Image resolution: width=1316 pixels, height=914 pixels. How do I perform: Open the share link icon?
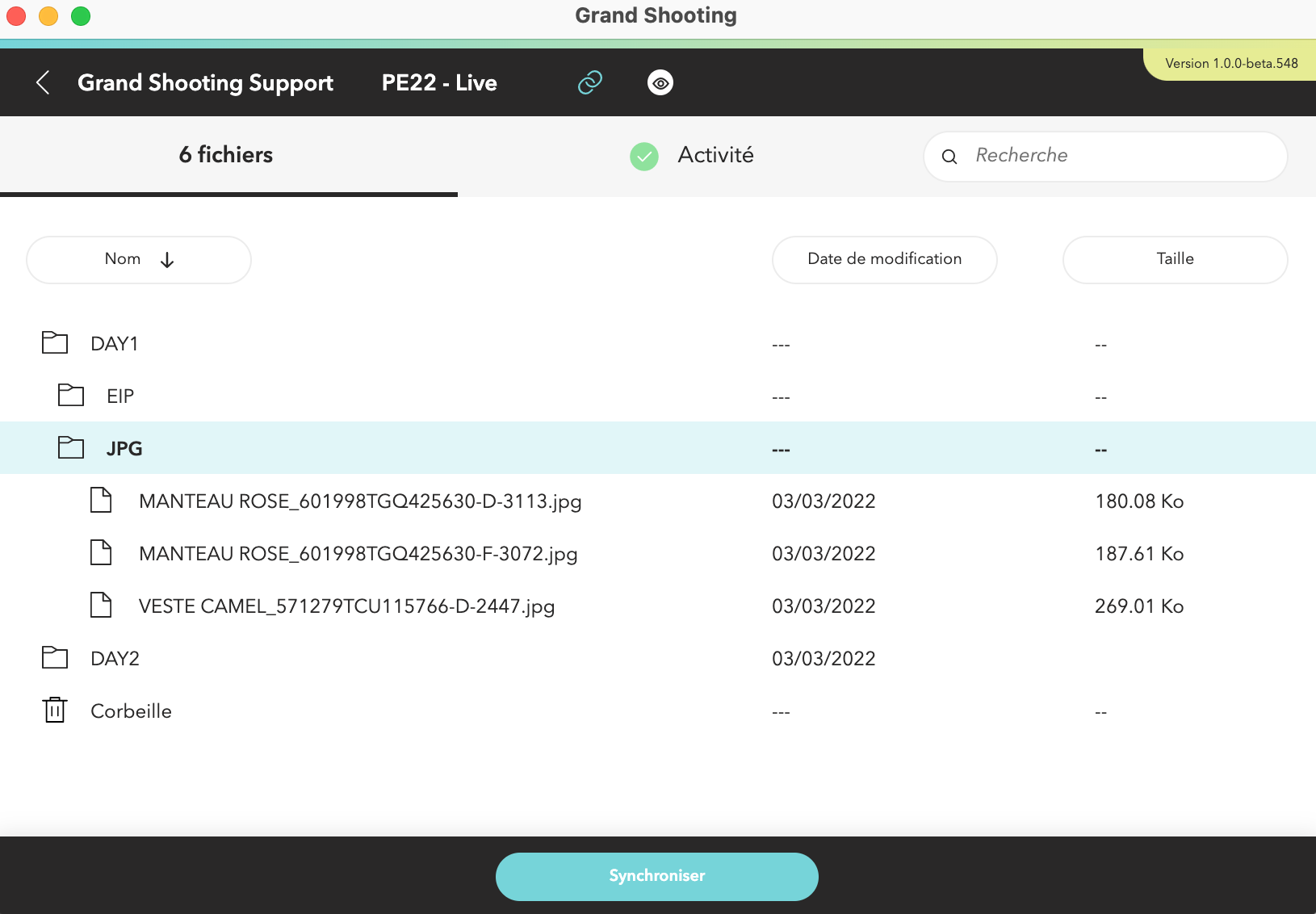tap(589, 82)
